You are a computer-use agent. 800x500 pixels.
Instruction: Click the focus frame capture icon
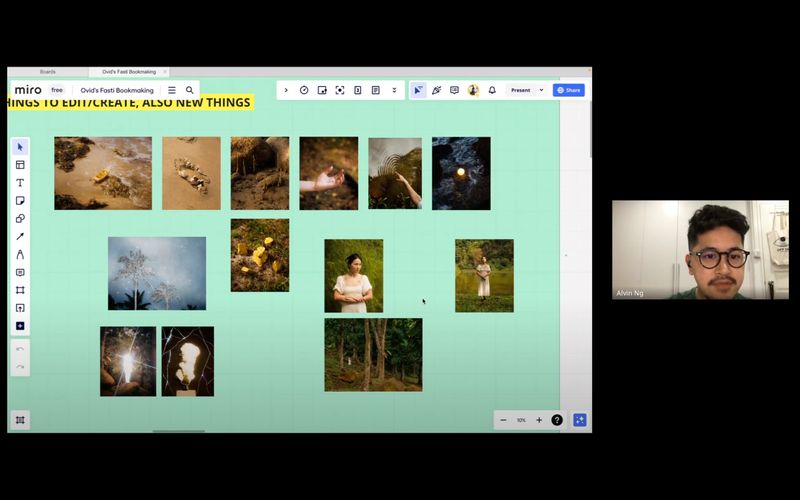tap(340, 90)
